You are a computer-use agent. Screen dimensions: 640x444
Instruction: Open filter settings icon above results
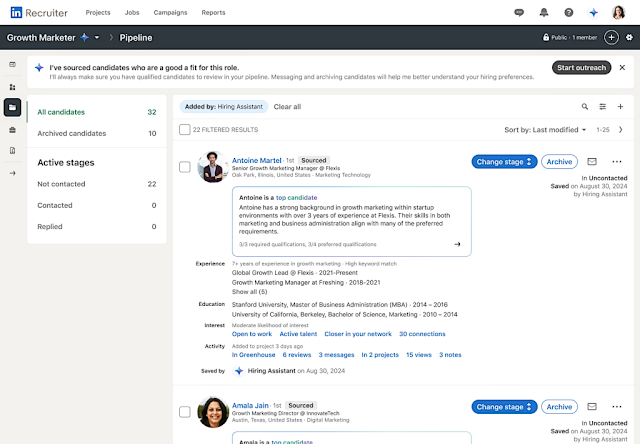click(x=603, y=106)
